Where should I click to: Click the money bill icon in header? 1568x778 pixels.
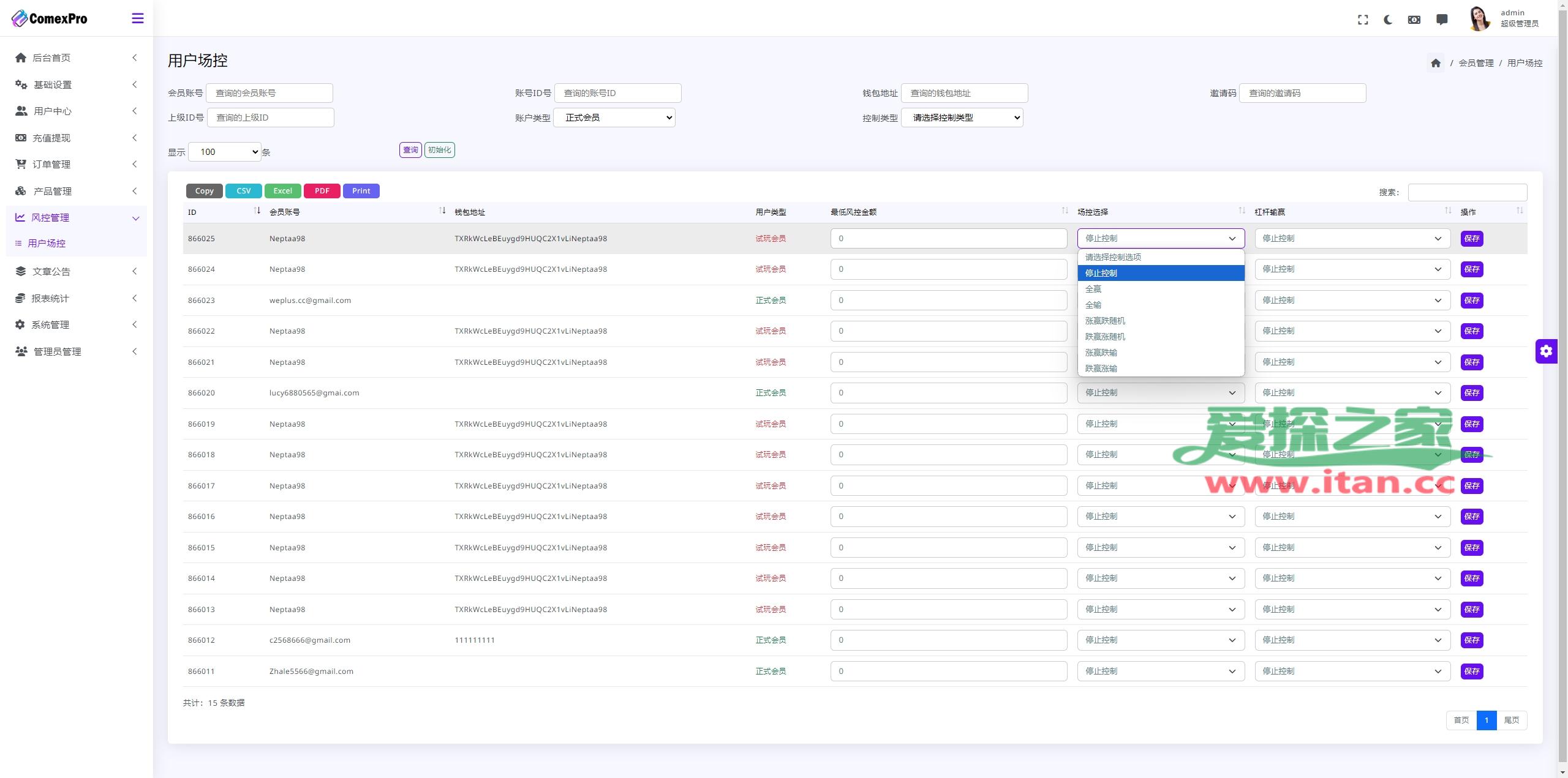click(x=1414, y=20)
